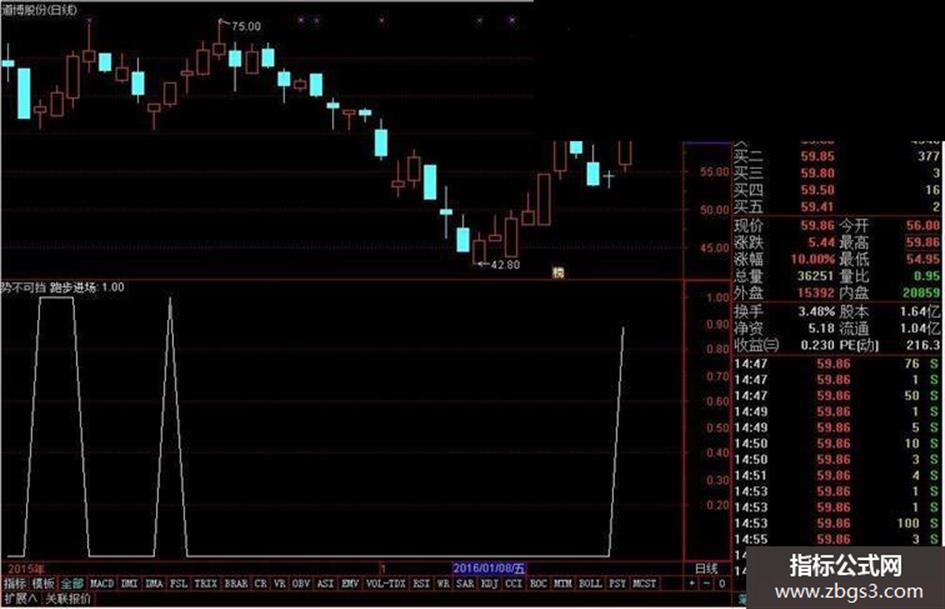
Task: Switch indicator to OBV
Action: (301, 584)
